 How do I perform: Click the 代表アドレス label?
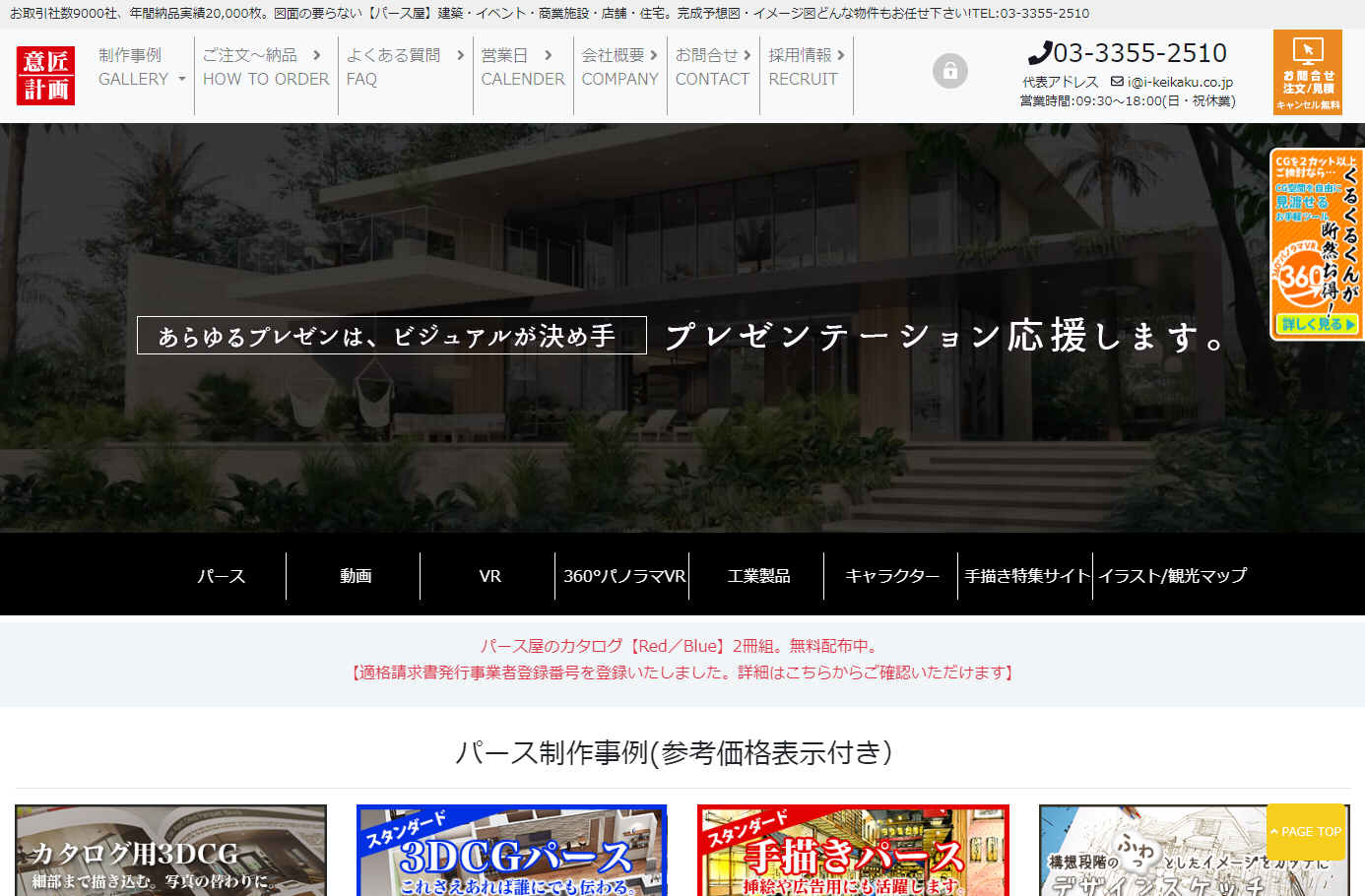[x=1061, y=82]
